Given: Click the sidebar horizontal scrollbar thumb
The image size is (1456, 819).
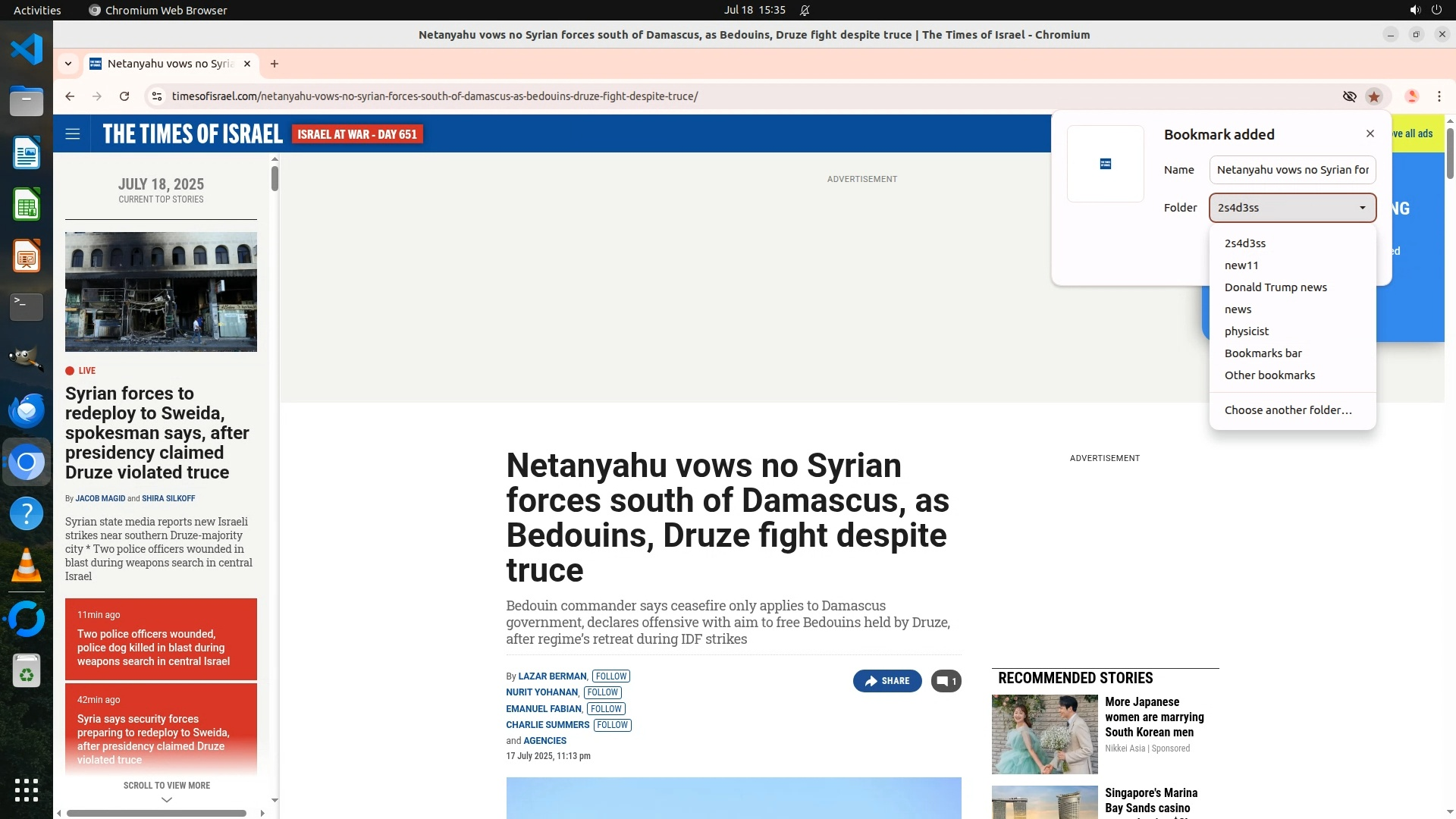Looking at the screenshot, I should (155, 813).
